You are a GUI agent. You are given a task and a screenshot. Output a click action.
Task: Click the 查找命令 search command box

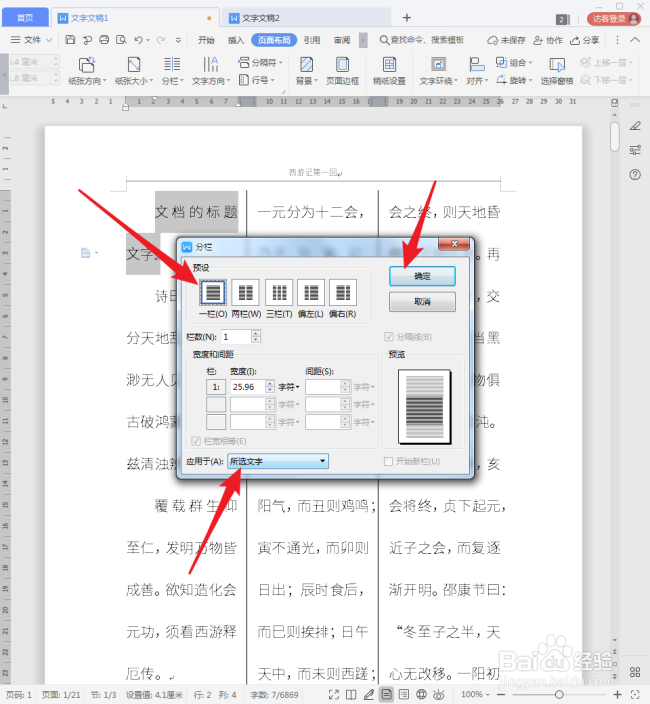(422, 40)
